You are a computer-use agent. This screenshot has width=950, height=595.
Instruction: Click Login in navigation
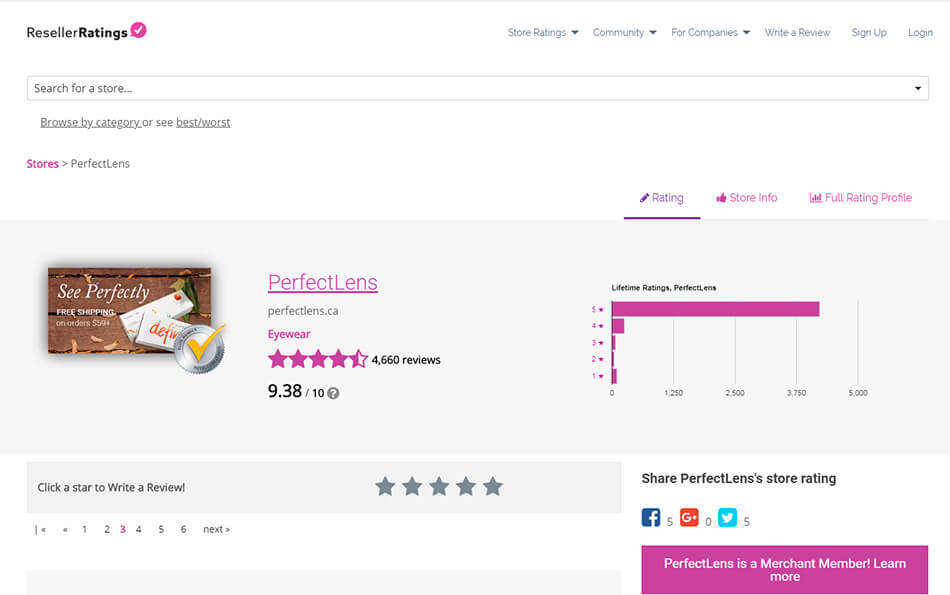920,32
